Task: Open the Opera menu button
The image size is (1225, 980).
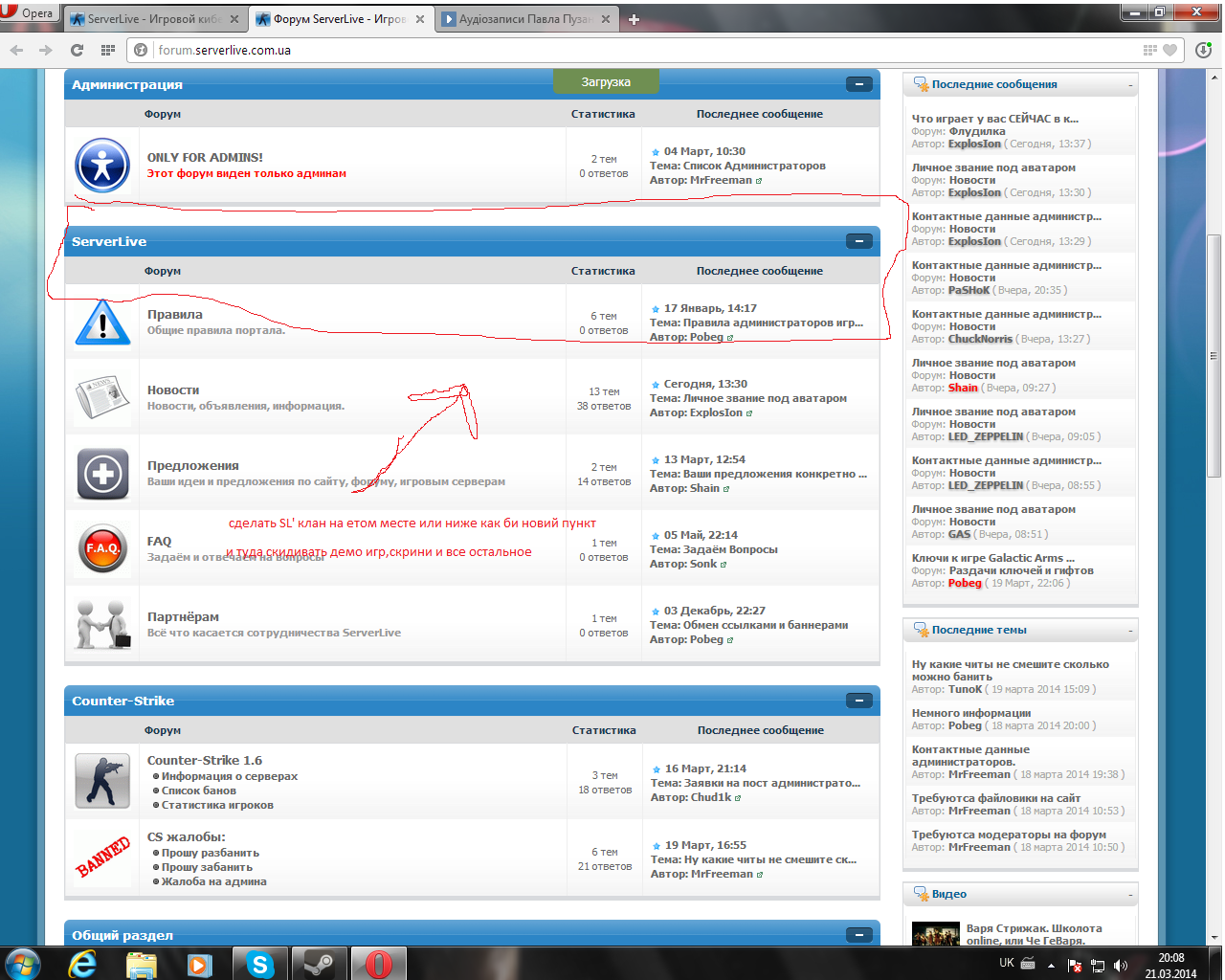Action: coord(29,12)
